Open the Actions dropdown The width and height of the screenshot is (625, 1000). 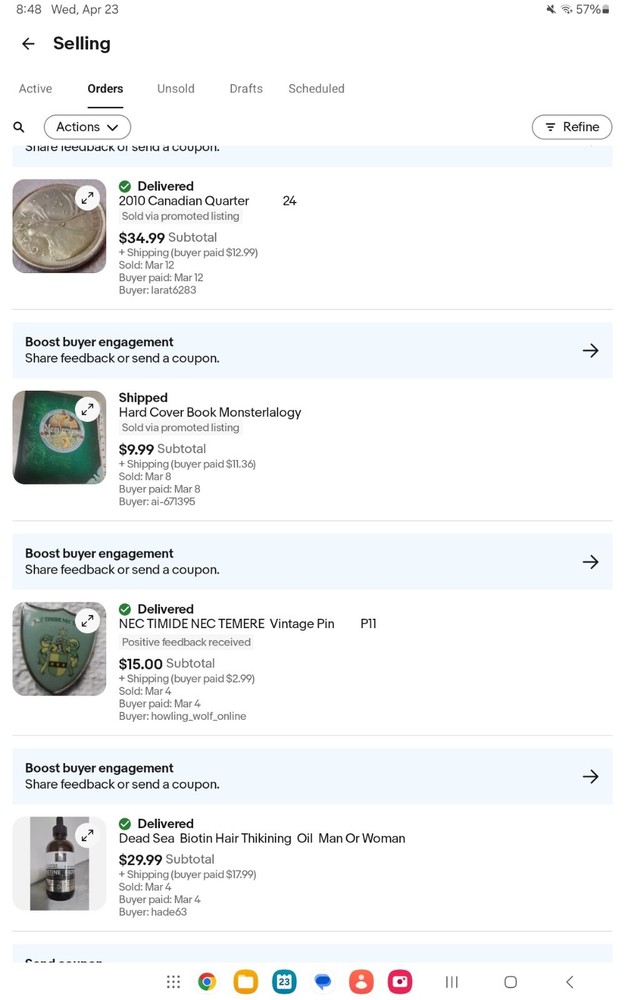click(x=87, y=127)
